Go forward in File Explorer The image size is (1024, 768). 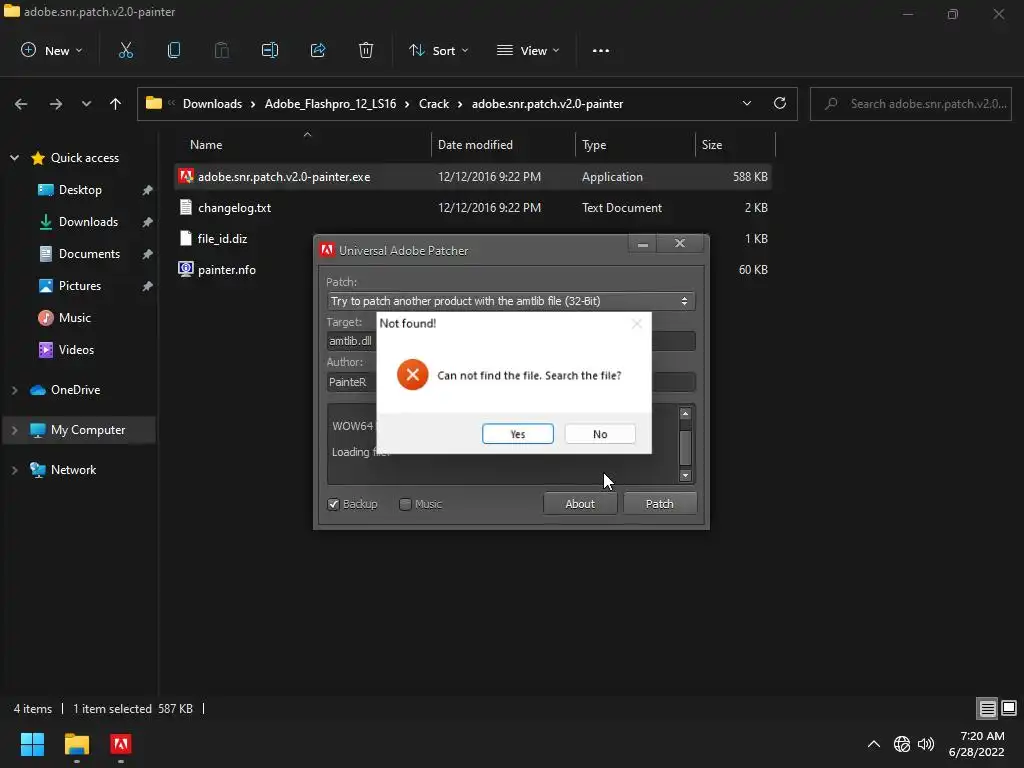56,104
